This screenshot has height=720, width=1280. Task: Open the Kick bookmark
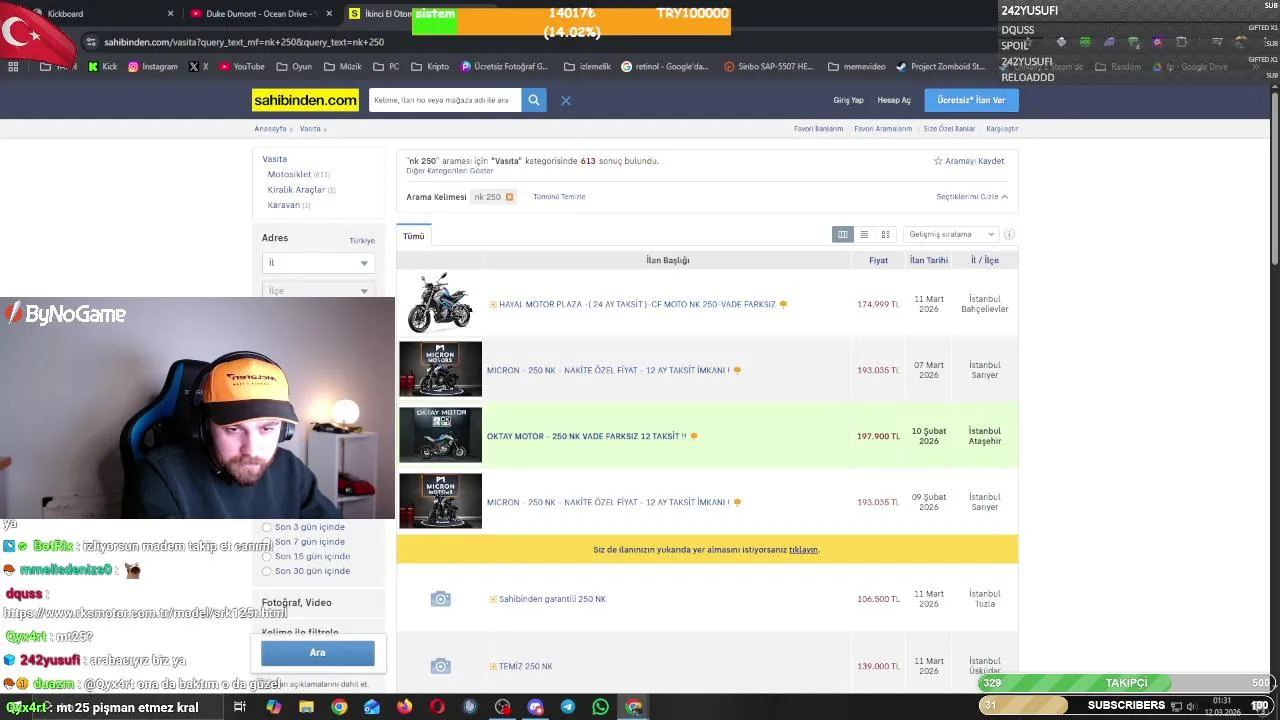click(x=103, y=67)
